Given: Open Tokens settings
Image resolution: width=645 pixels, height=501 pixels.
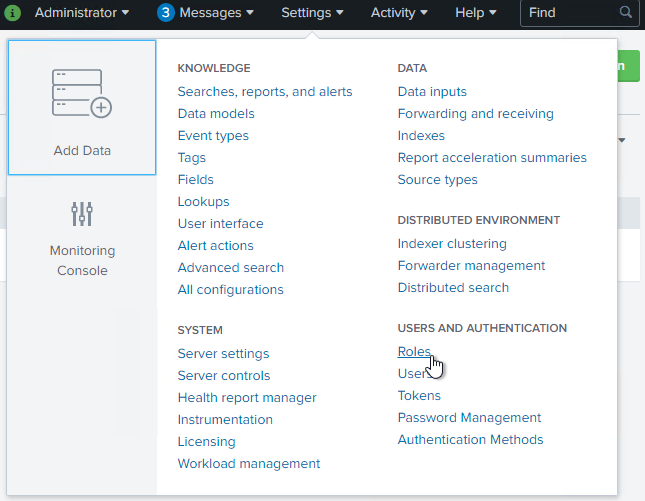Looking at the screenshot, I should 419,396.
